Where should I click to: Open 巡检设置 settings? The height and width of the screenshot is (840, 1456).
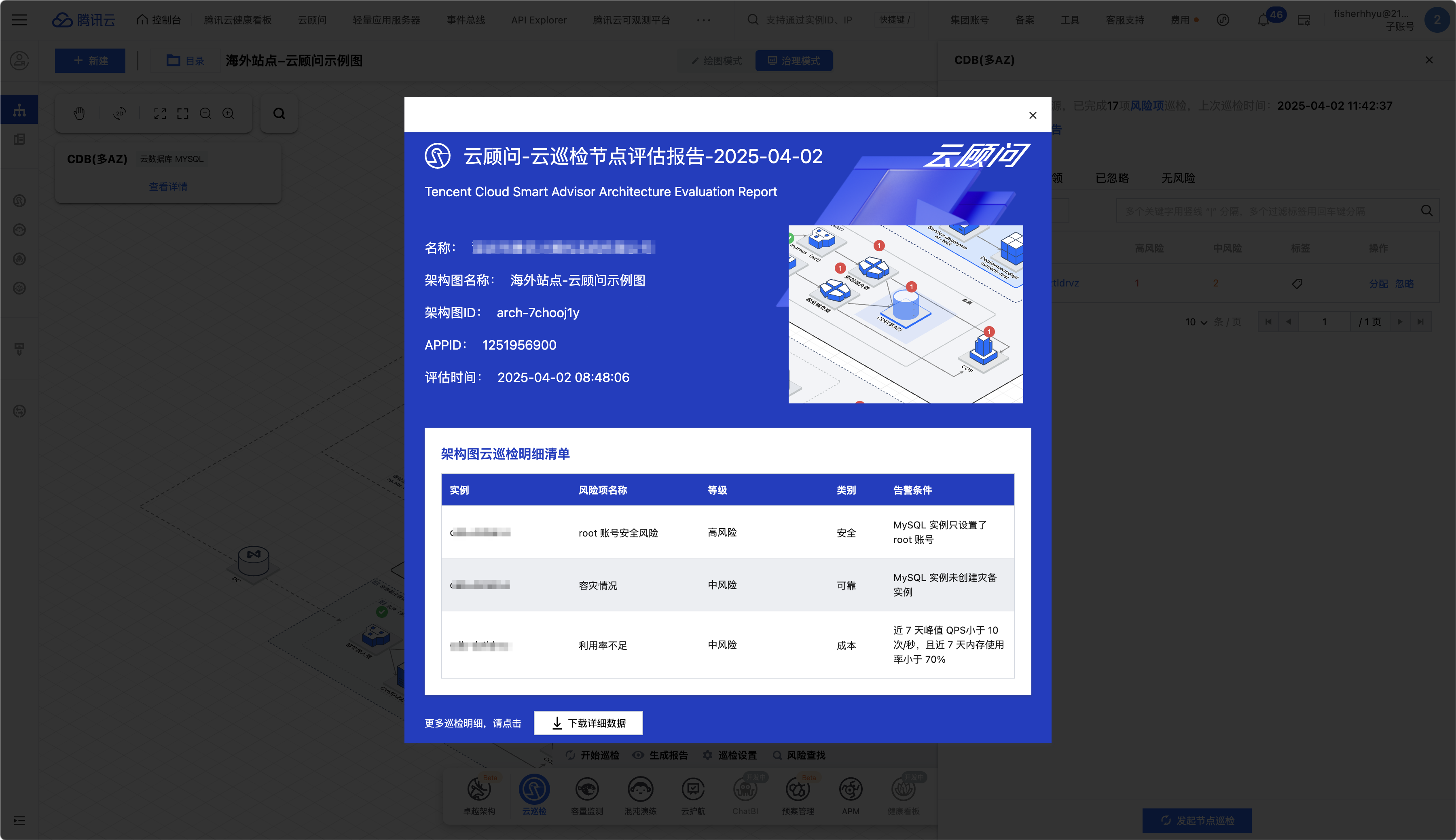click(x=730, y=755)
